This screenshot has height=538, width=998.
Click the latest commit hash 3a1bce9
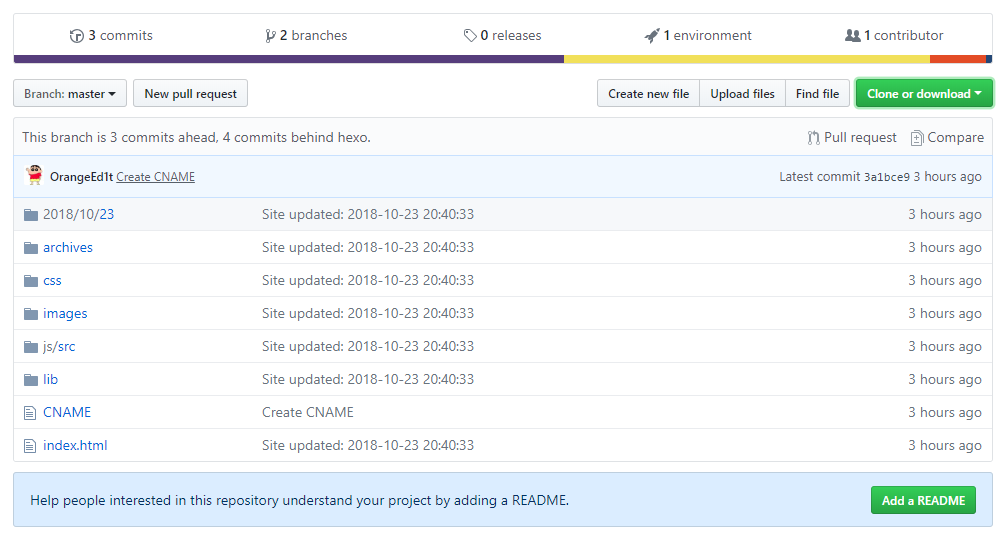886,177
